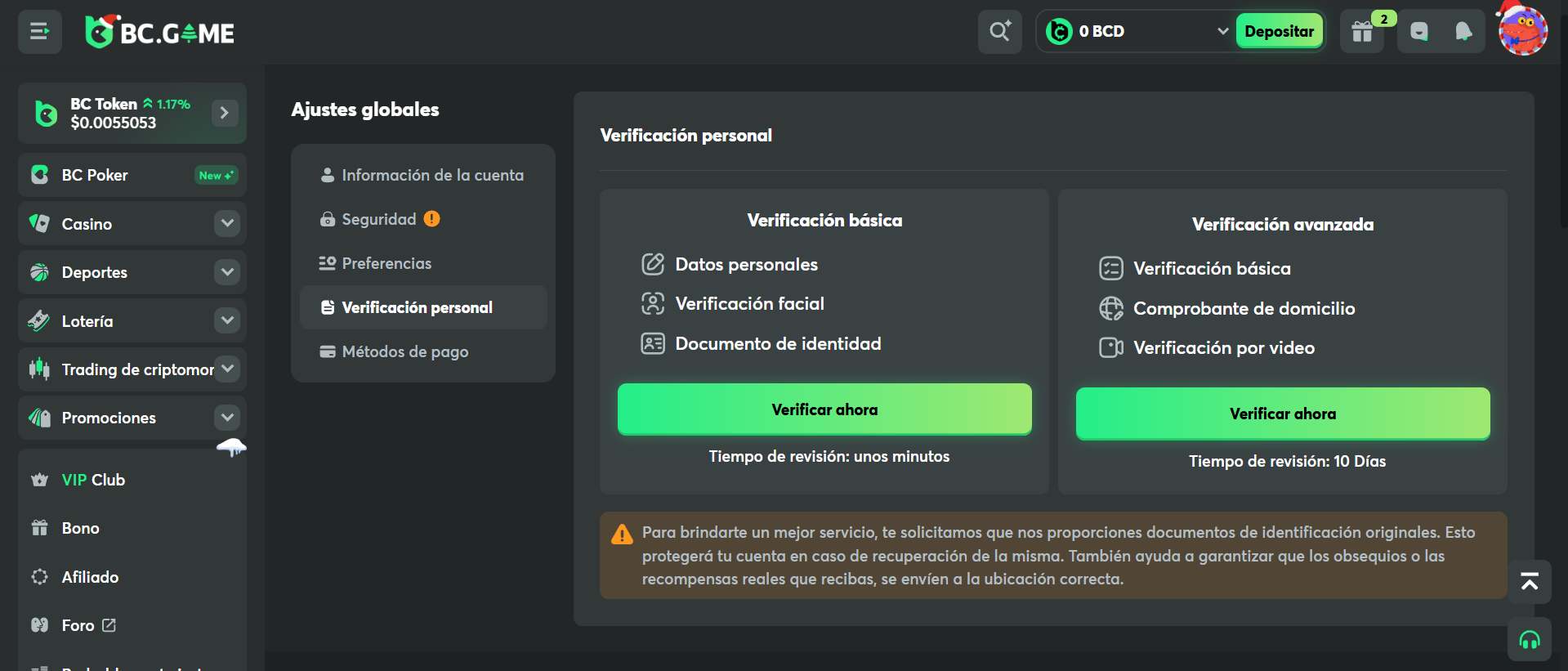The image size is (1568, 671).
Task: Go to Métodos de pago settings
Action: click(405, 351)
